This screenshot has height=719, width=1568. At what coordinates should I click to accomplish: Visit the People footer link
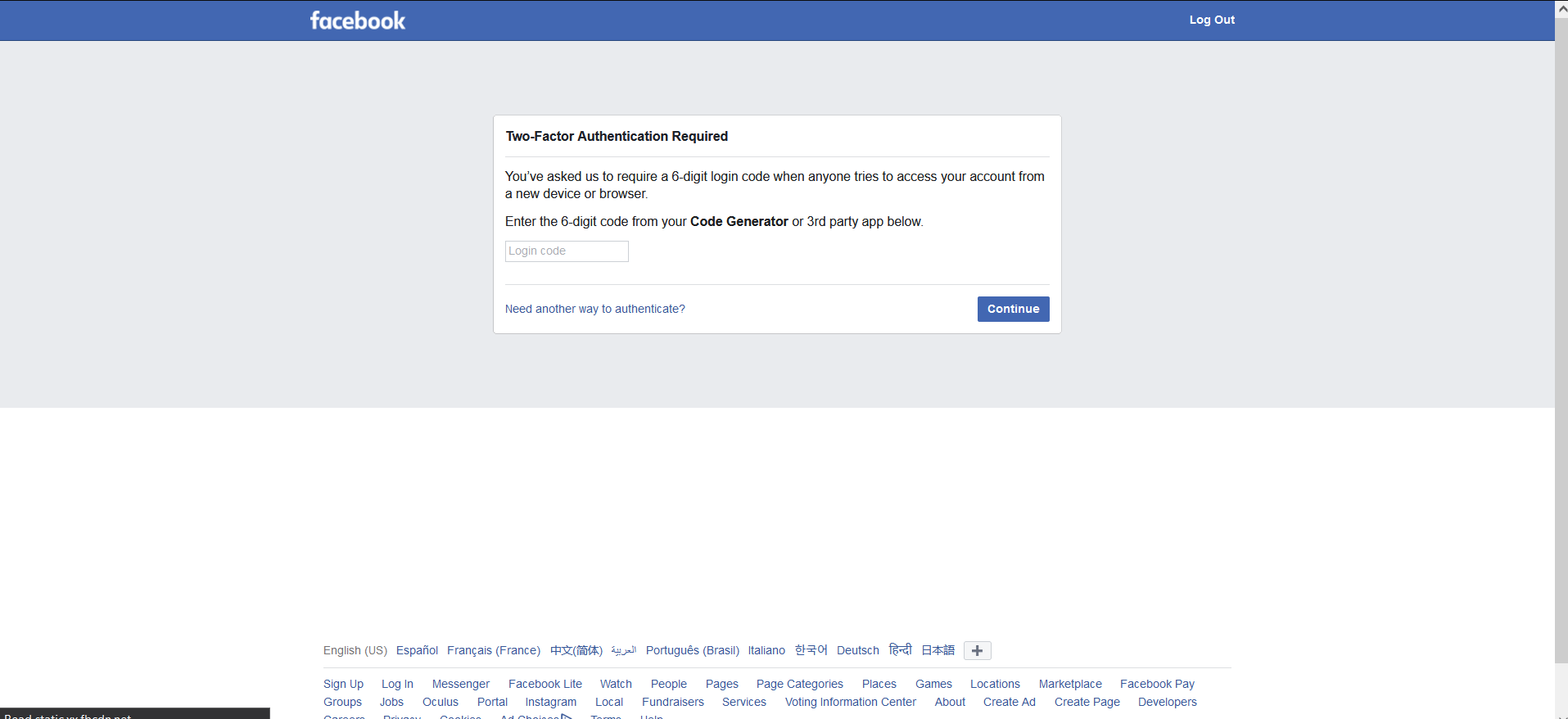[x=669, y=684]
